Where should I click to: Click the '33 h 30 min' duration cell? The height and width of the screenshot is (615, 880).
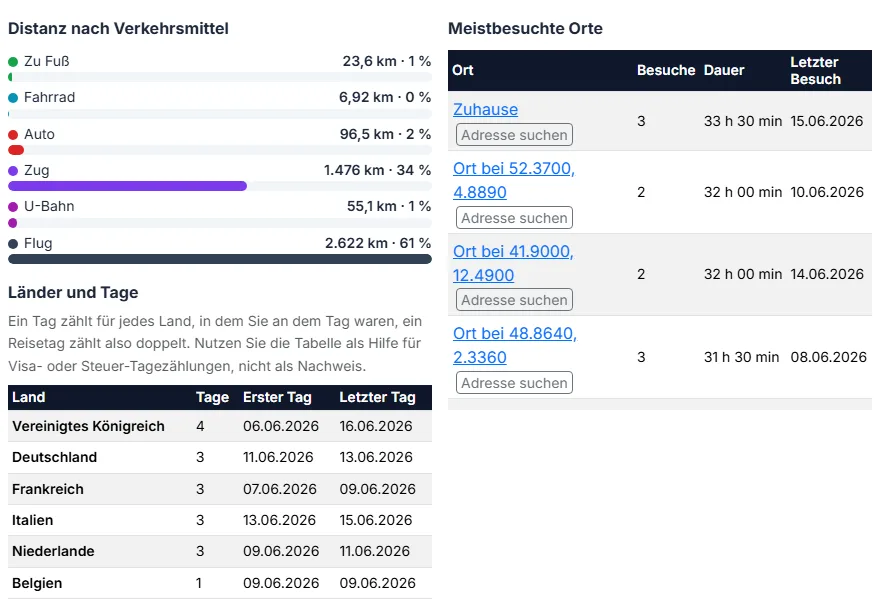click(742, 121)
